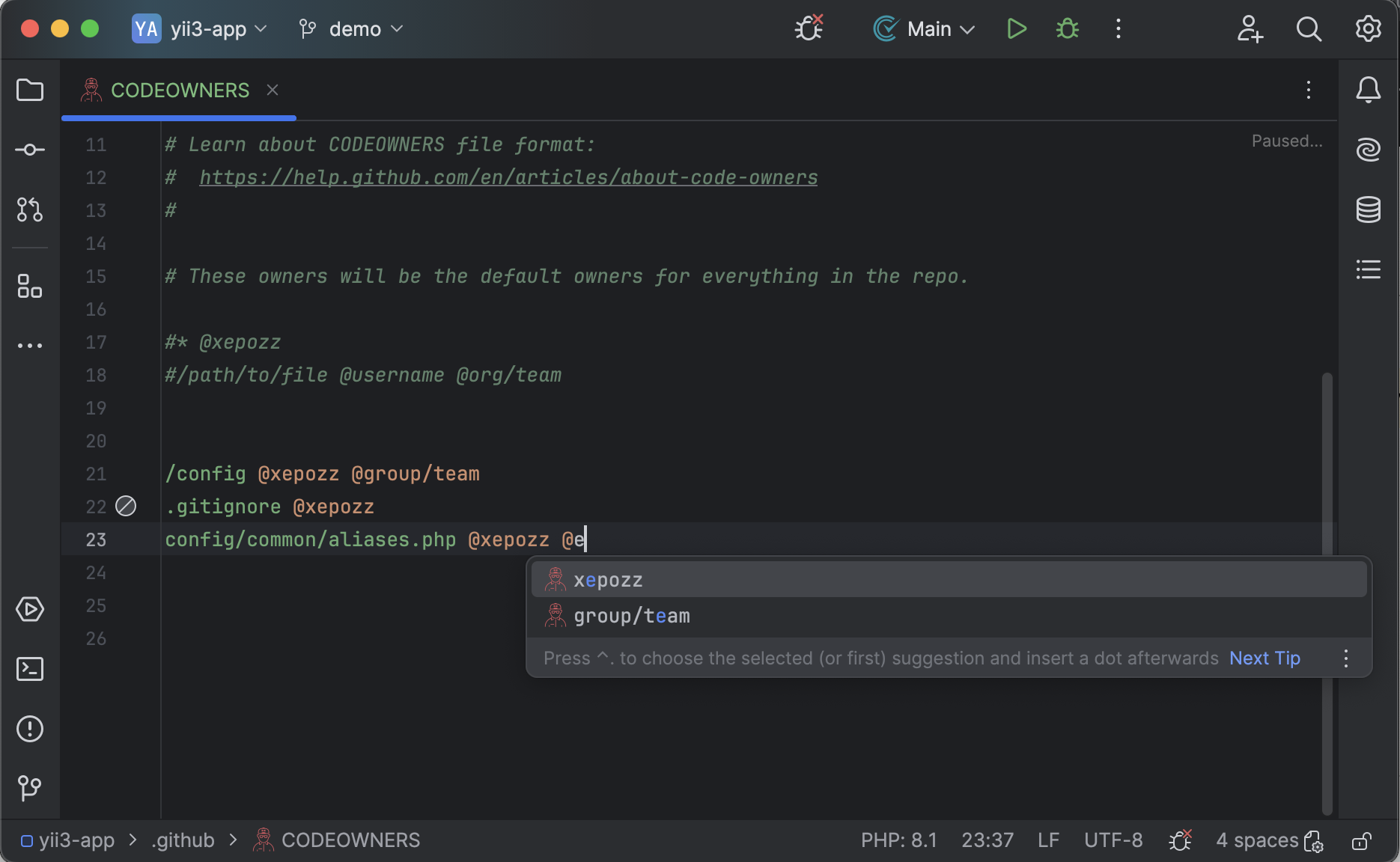Viewport: 1400px width, 862px height.
Task: Click the 'These owners will be' comment line
Action: (567, 276)
